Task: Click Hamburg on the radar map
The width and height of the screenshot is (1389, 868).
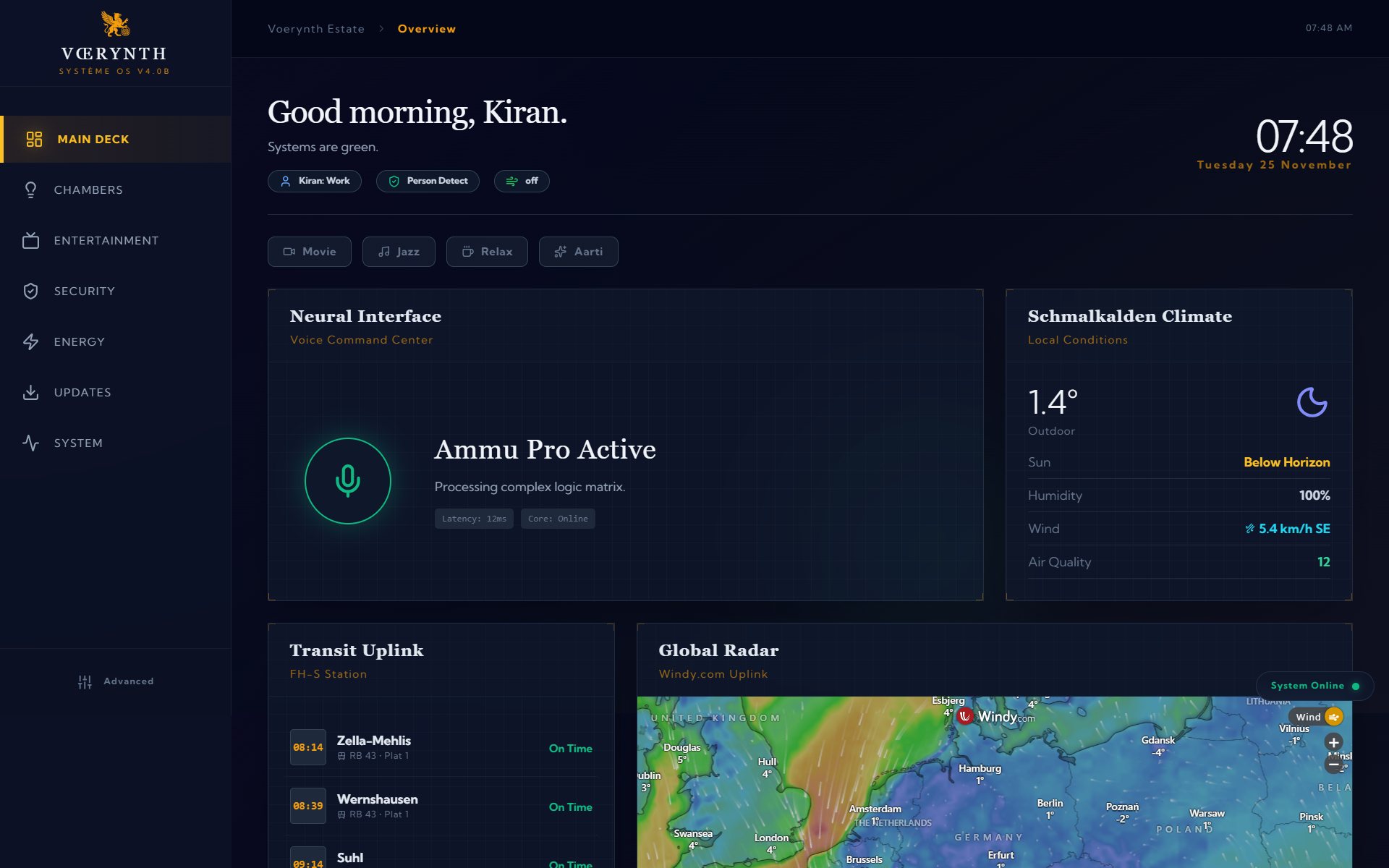Action: tap(980, 769)
